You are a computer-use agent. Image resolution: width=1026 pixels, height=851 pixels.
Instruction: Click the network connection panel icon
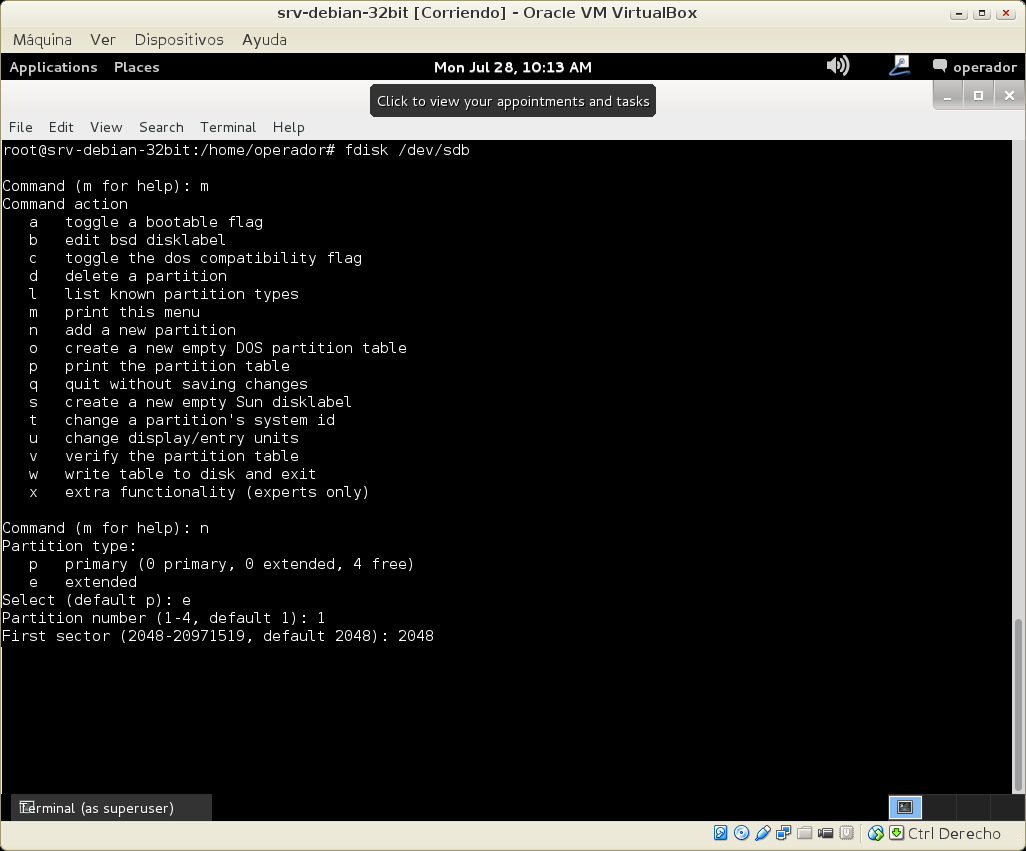[899, 66]
